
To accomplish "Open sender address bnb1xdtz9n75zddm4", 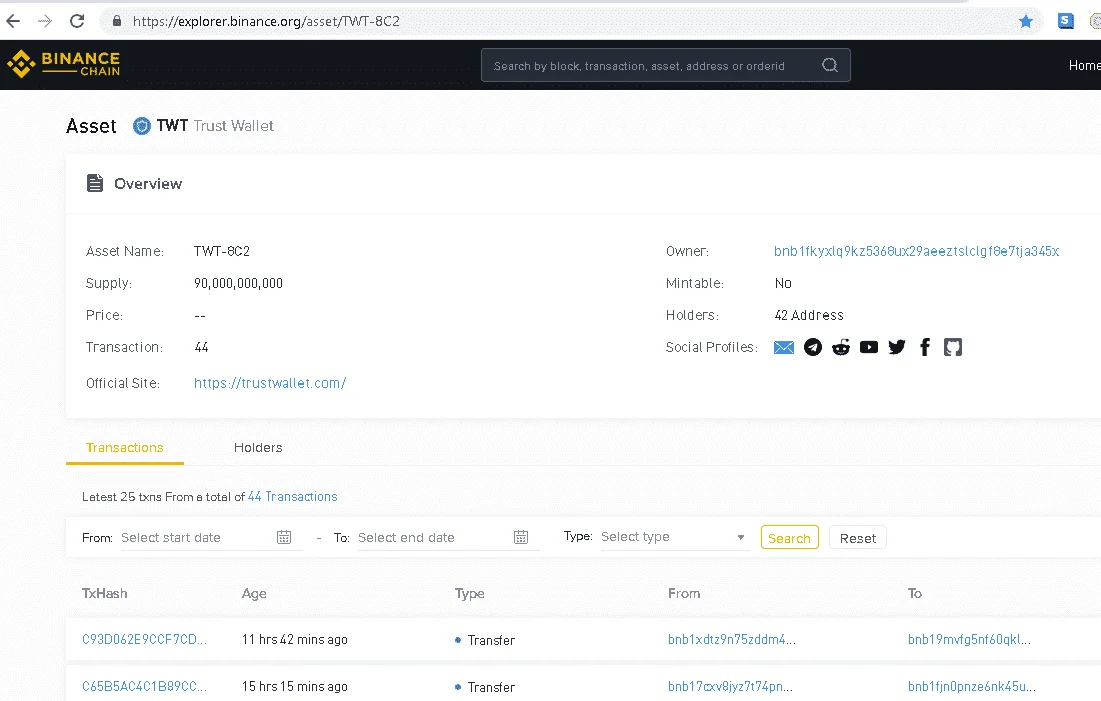I will point(732,639).
